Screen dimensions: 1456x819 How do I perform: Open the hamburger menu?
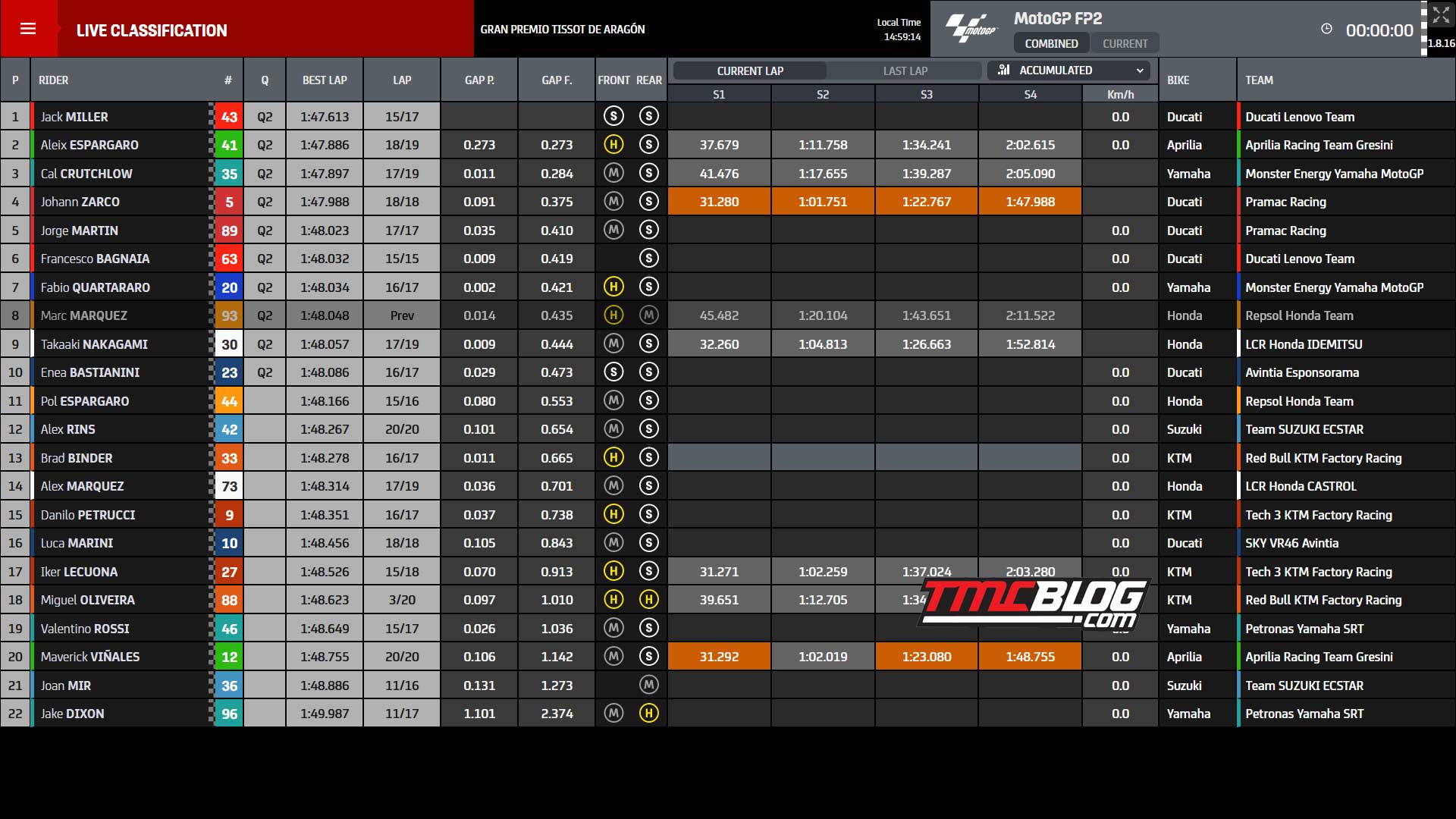(28, 29)
